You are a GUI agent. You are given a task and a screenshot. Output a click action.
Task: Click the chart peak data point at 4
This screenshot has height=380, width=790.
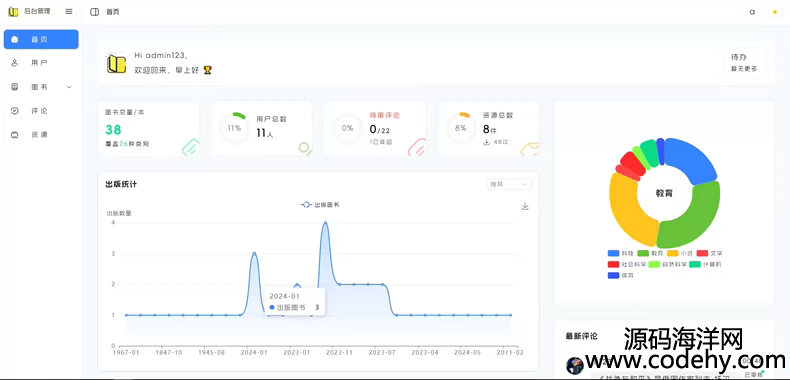(325, 222)
